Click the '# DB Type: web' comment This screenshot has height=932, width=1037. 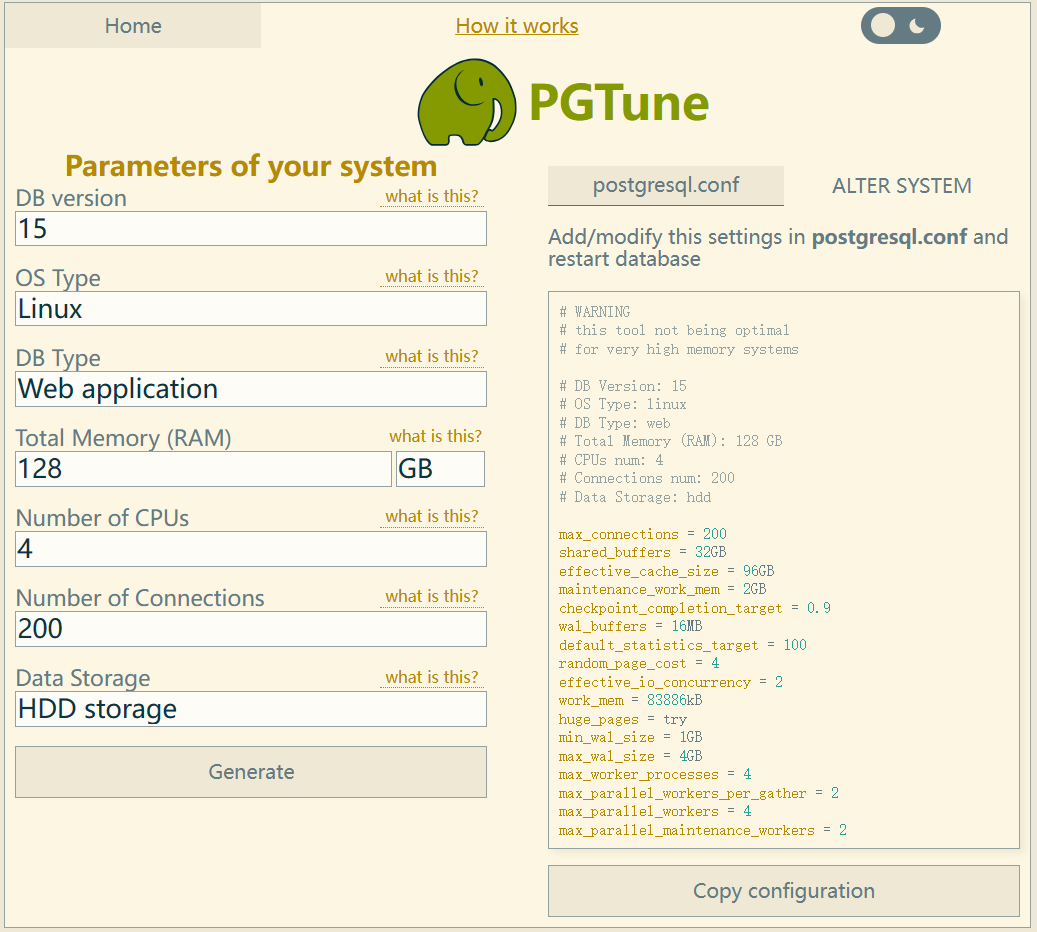point(614,423)
